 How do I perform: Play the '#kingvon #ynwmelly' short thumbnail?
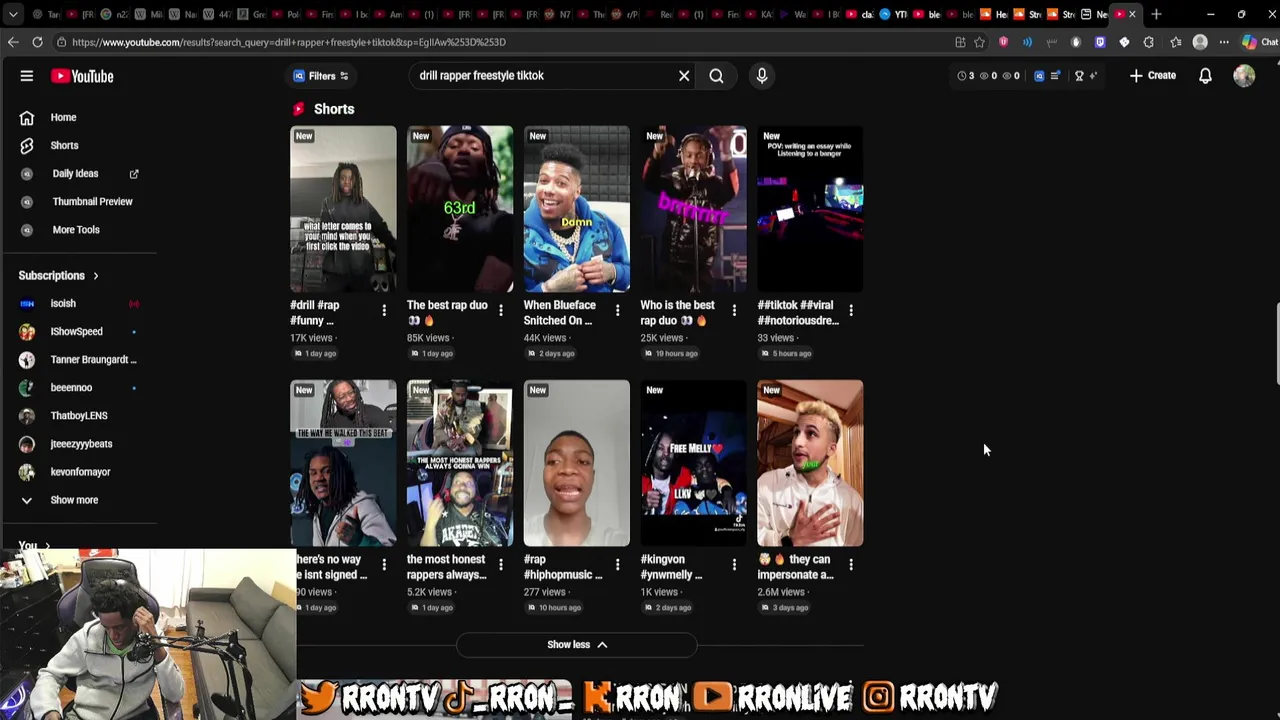point(693,463)
